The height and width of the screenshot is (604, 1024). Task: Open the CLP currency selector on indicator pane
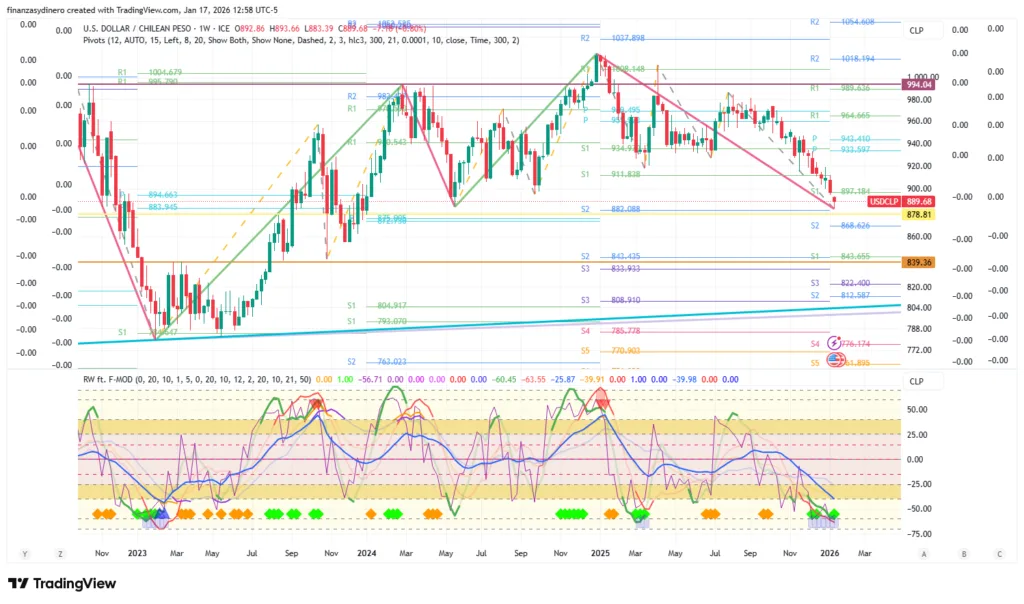pyautogui.click(x=917, y=382)
